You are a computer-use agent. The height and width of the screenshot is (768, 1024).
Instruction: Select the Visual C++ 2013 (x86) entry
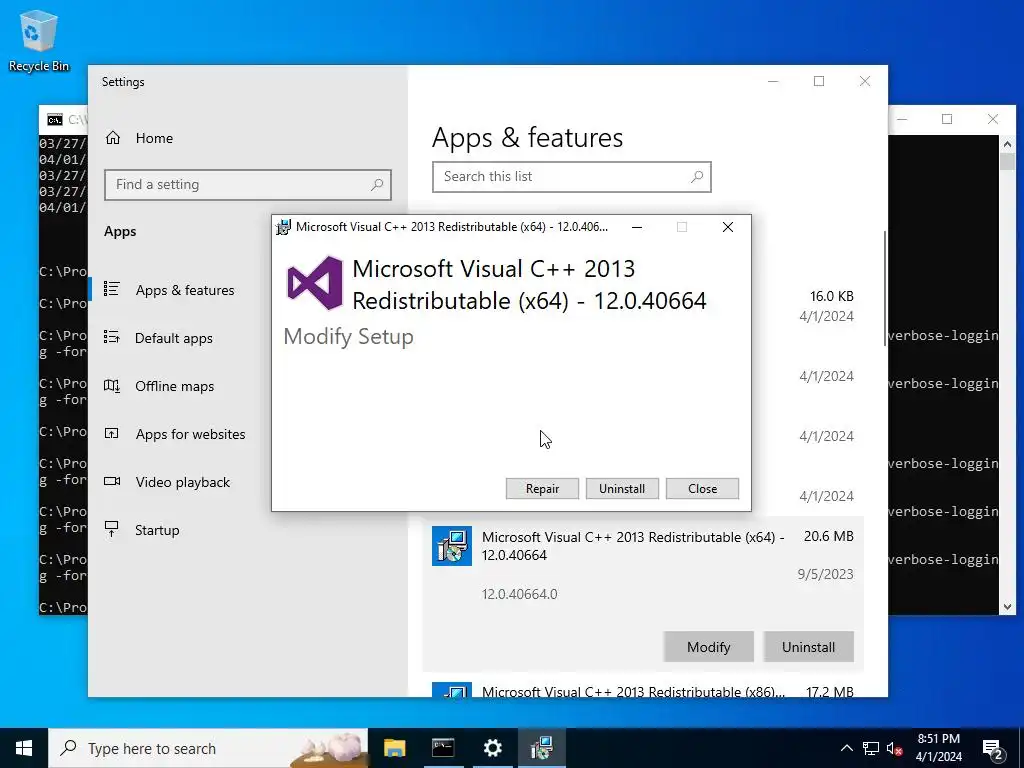[x=643, y=690]
